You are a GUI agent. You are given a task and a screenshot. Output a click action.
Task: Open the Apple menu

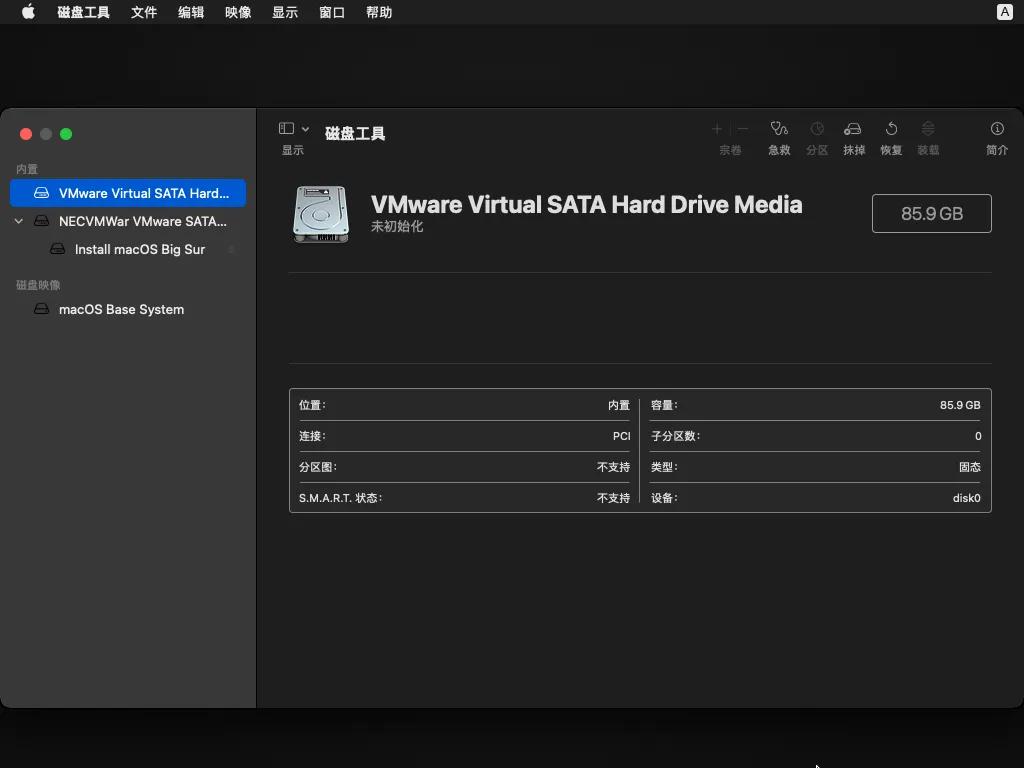[28, 12]
